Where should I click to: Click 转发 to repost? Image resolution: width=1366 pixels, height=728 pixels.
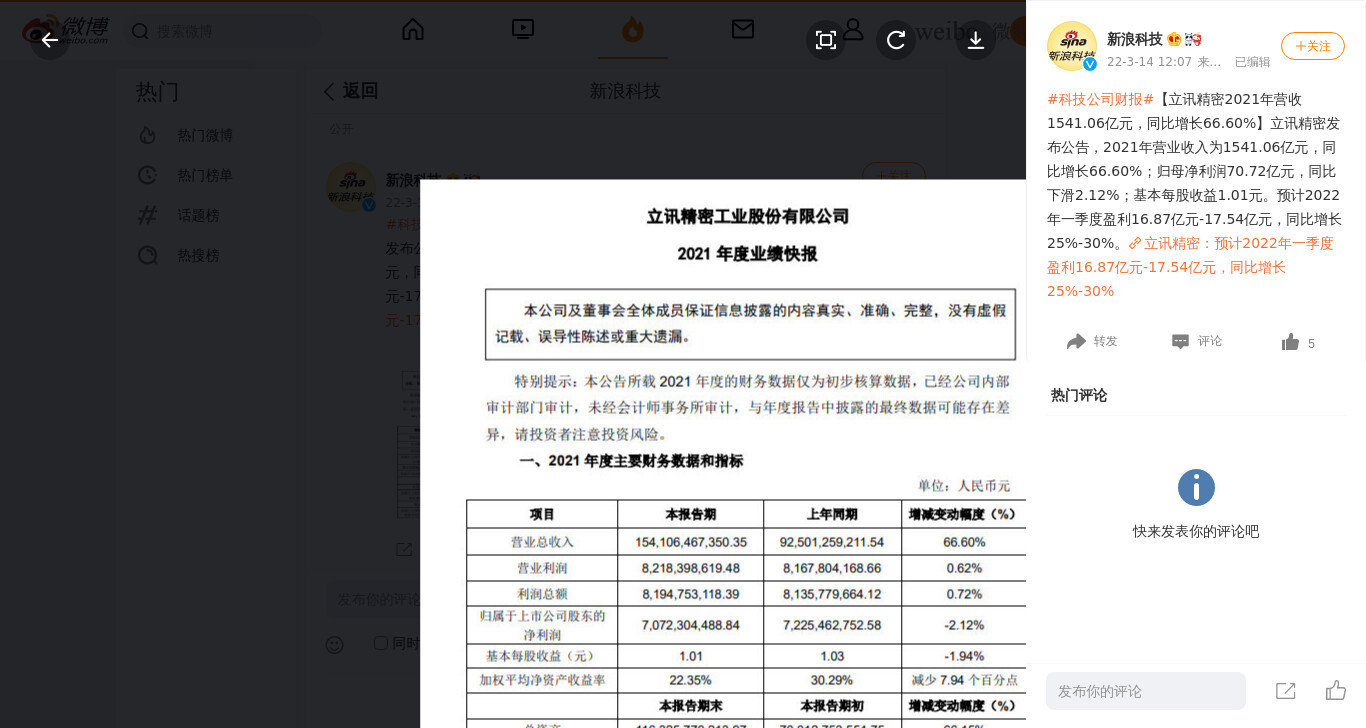(x=1092, y=341)
